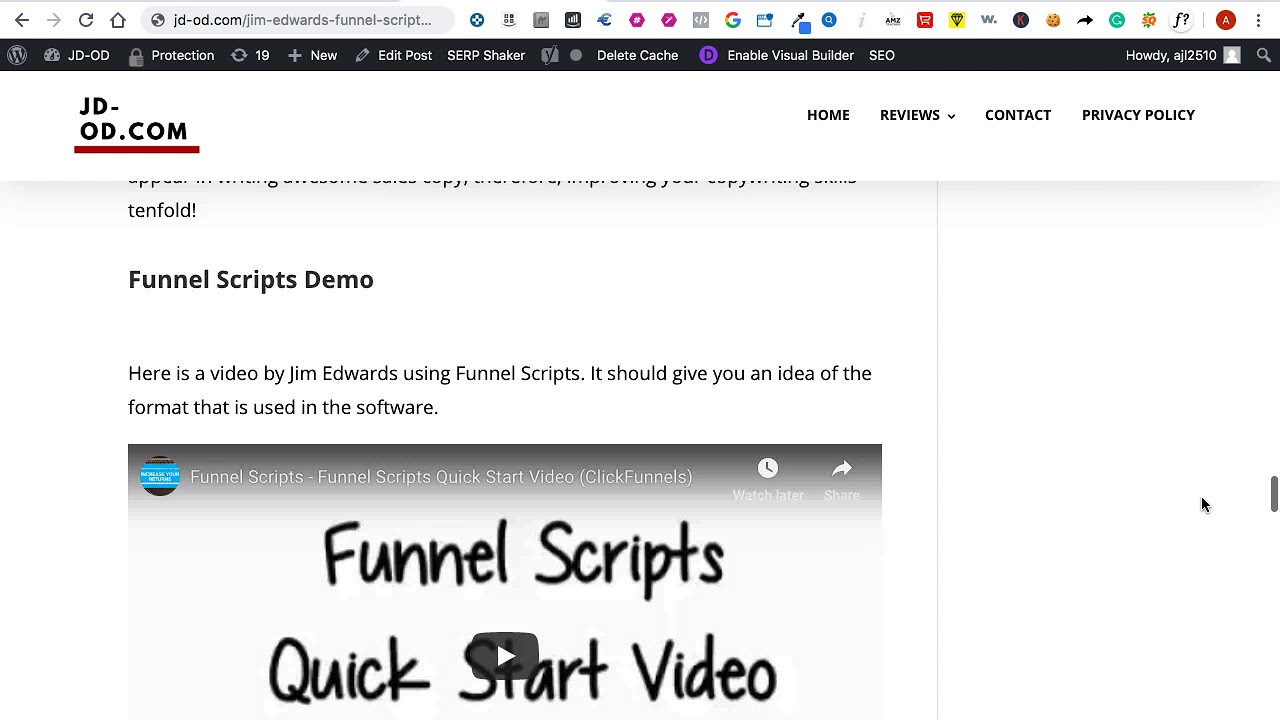The width and height of the screenshot is (1280, 720).
Task: Play the Funnel Scripts video
Action: (x=505, y=656)
